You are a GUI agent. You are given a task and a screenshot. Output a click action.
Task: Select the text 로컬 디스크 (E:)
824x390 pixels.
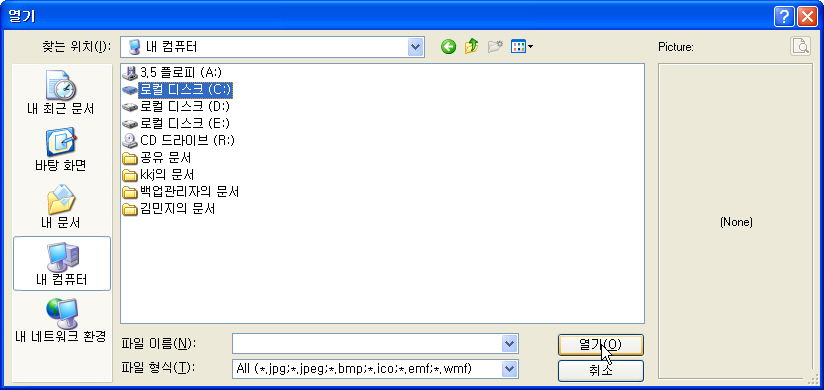(x=185, y=124)
